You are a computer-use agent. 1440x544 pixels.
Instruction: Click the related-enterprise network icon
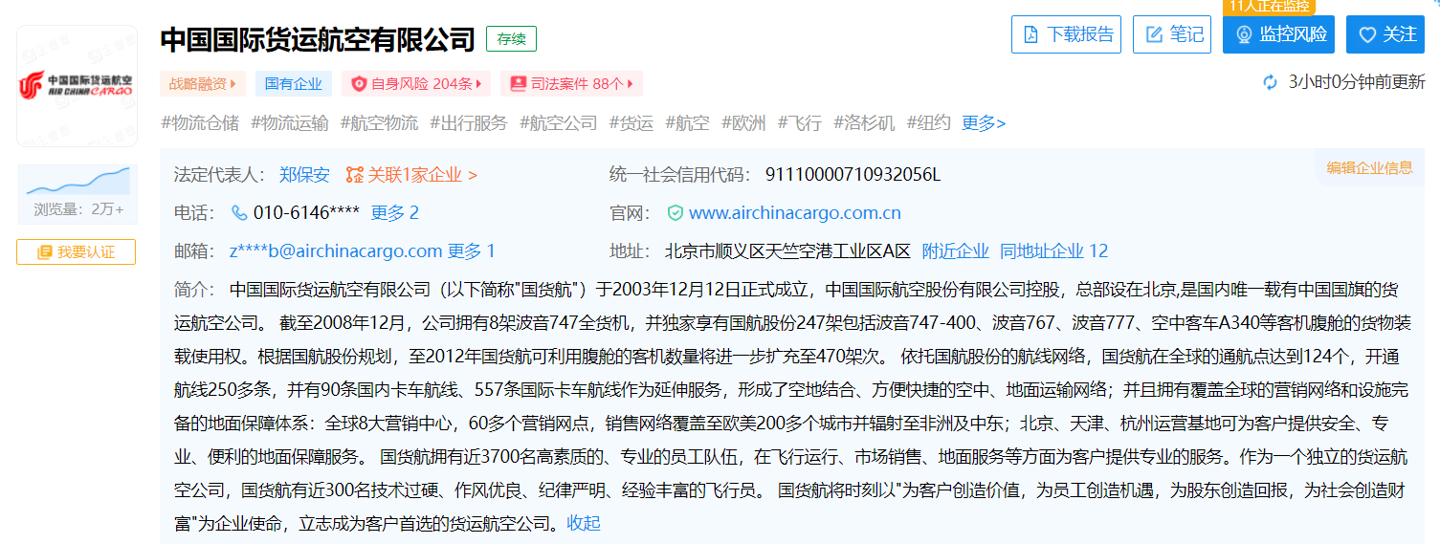354,175
